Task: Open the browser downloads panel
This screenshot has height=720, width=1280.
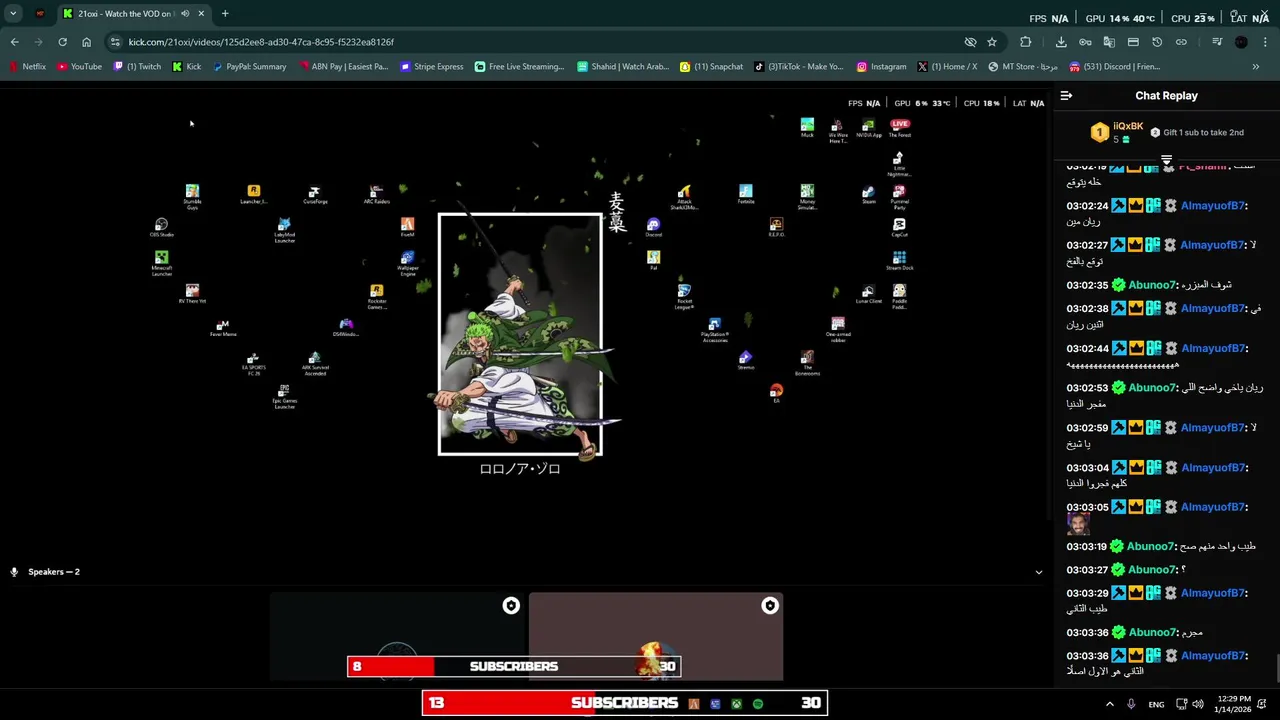Action: [x=1061, y=42]
